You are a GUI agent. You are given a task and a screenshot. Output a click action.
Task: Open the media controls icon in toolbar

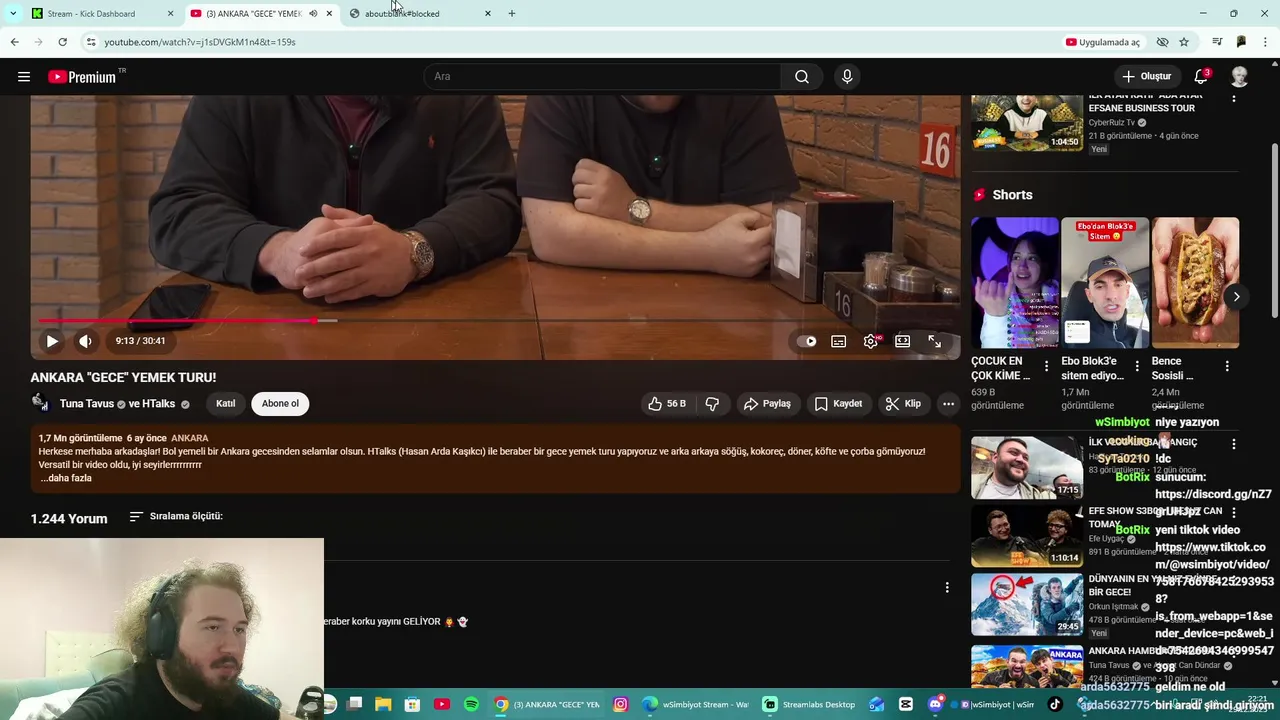pyautogui.click(x=1217, y=42)
